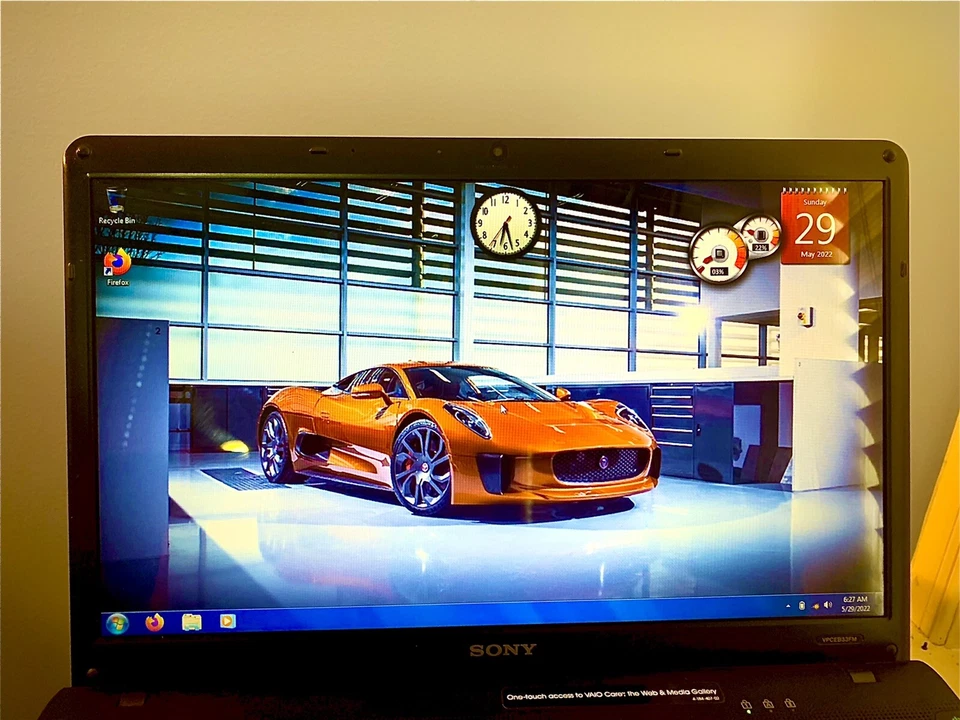Open Firefox from the taskbar
Screen dimensions: 960x720
click(x=153, y=623)
